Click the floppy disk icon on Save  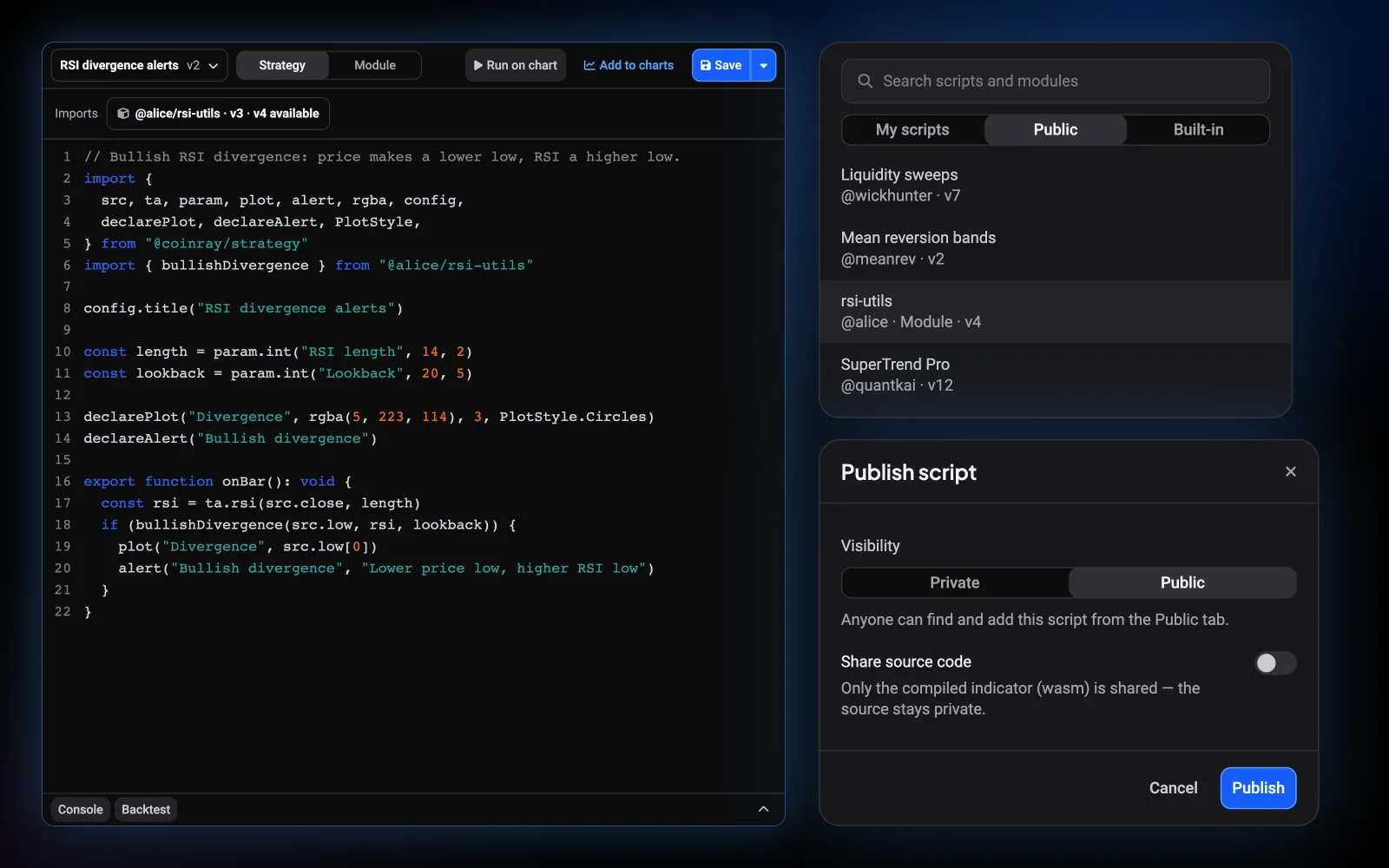[706, 65]
